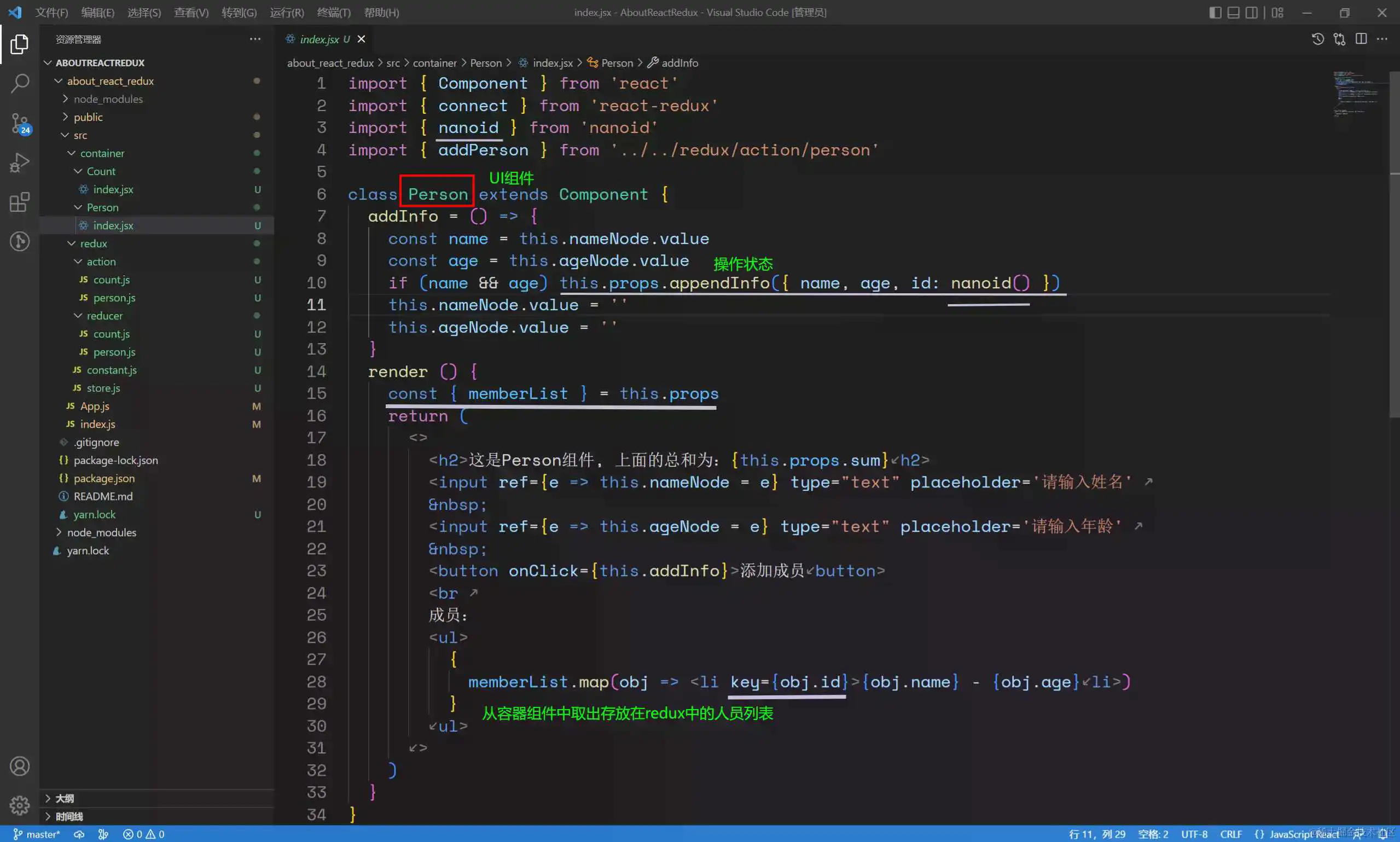Open package.json in the file tree
The height and width of the screenshot is (842, 1400).
coord(104,478)
